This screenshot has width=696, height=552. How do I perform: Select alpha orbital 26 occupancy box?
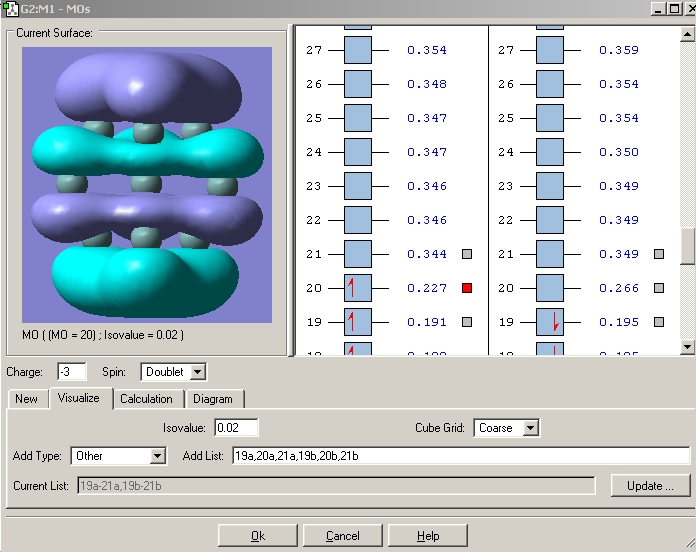[358, 84]
